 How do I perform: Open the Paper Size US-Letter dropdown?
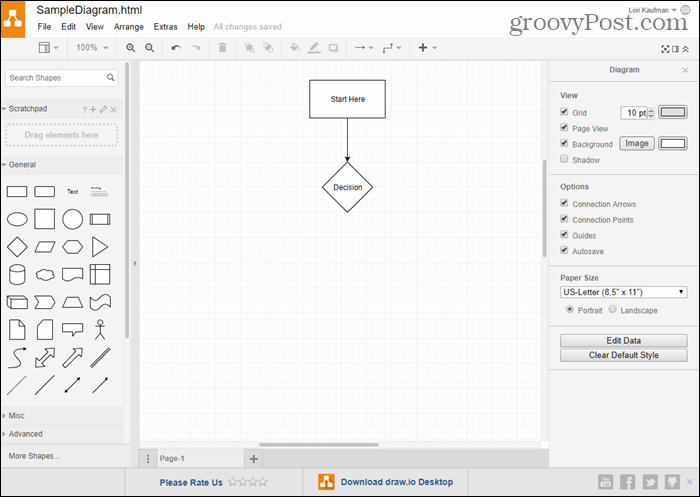pos(624,292)
